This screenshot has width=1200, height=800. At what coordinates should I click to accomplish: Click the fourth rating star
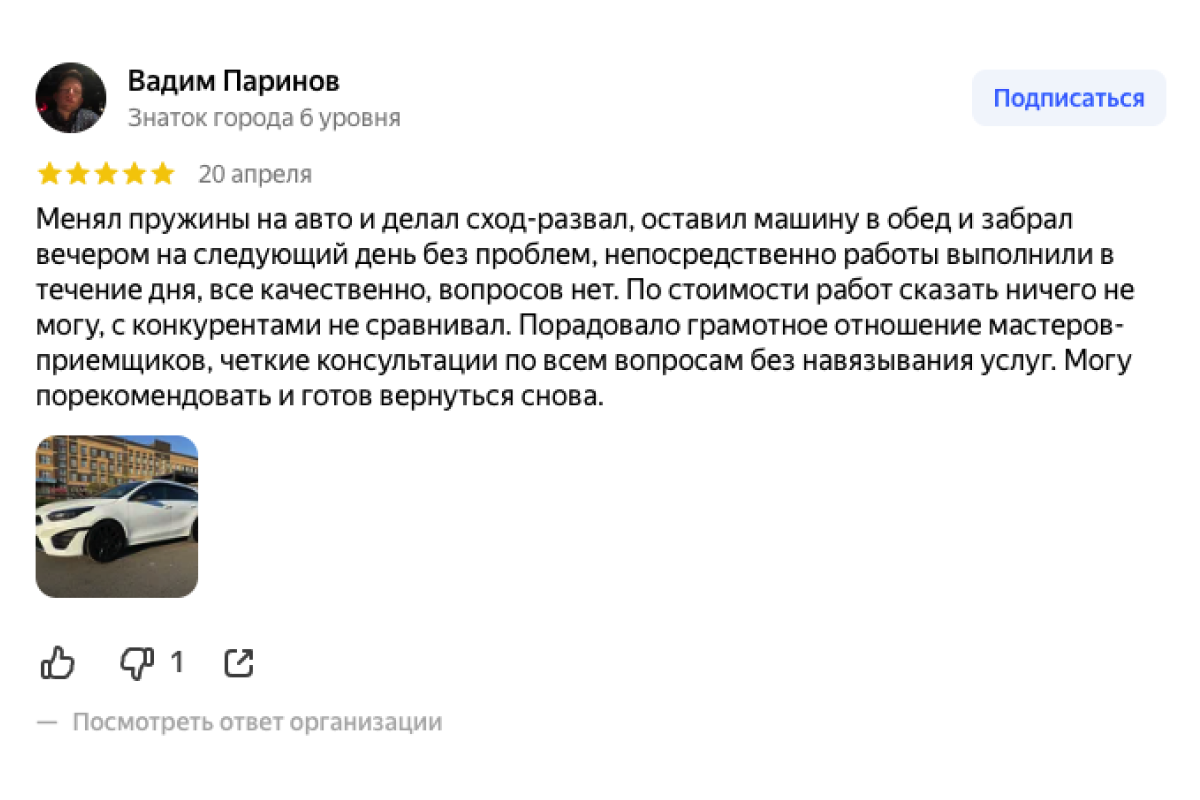click(x=133, y=174)
